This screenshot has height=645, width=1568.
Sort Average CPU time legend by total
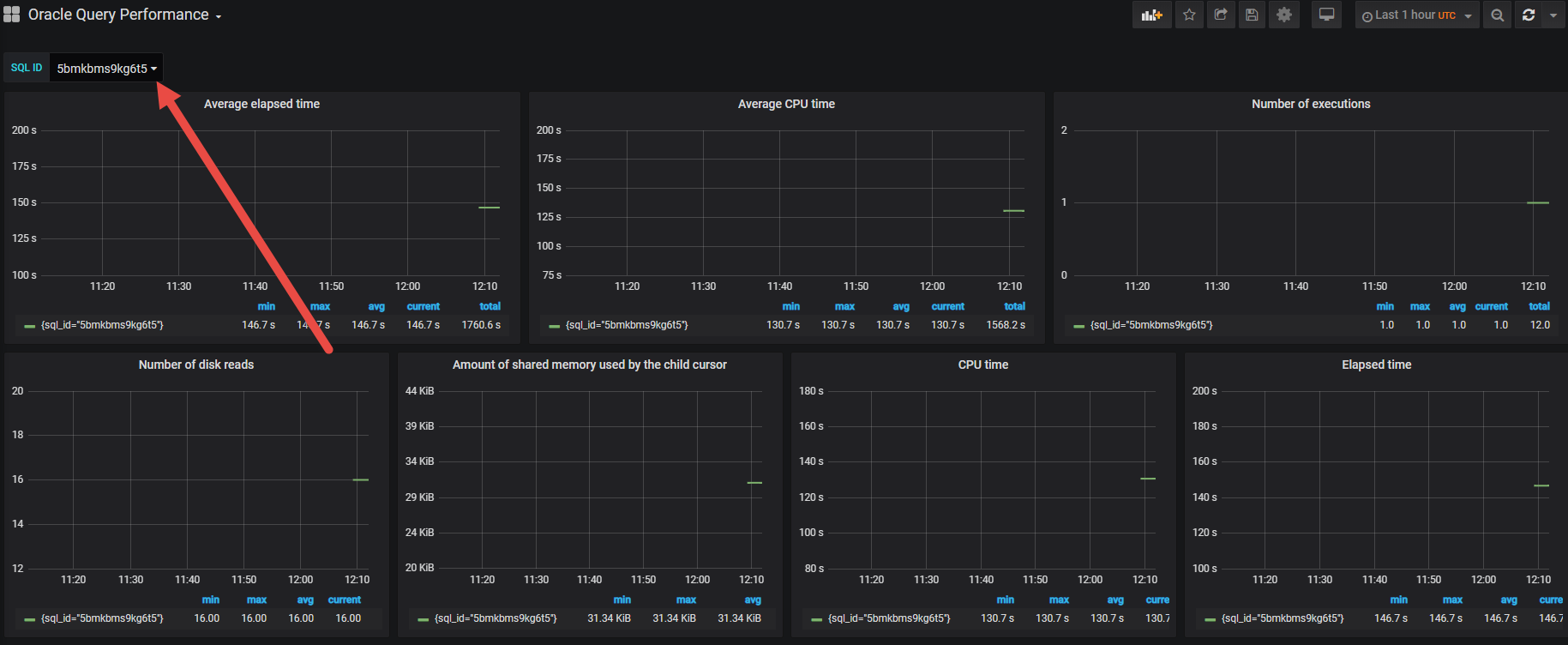click(1015, 306)
